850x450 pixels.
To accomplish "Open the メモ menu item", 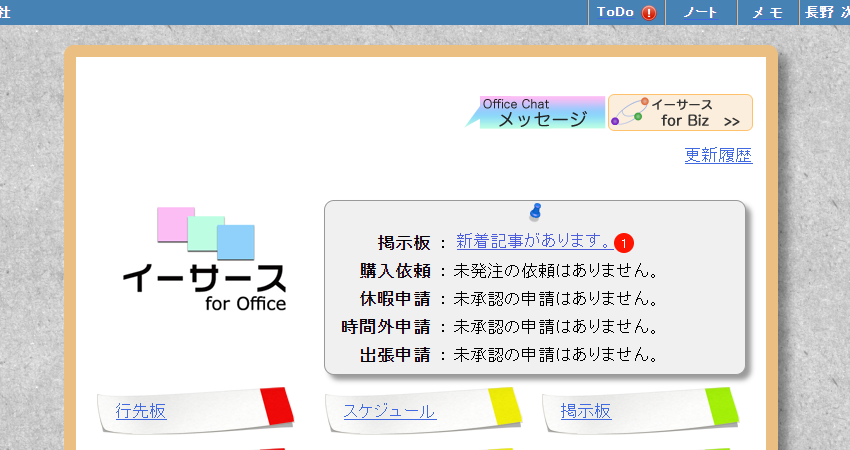I will (768, 12).
